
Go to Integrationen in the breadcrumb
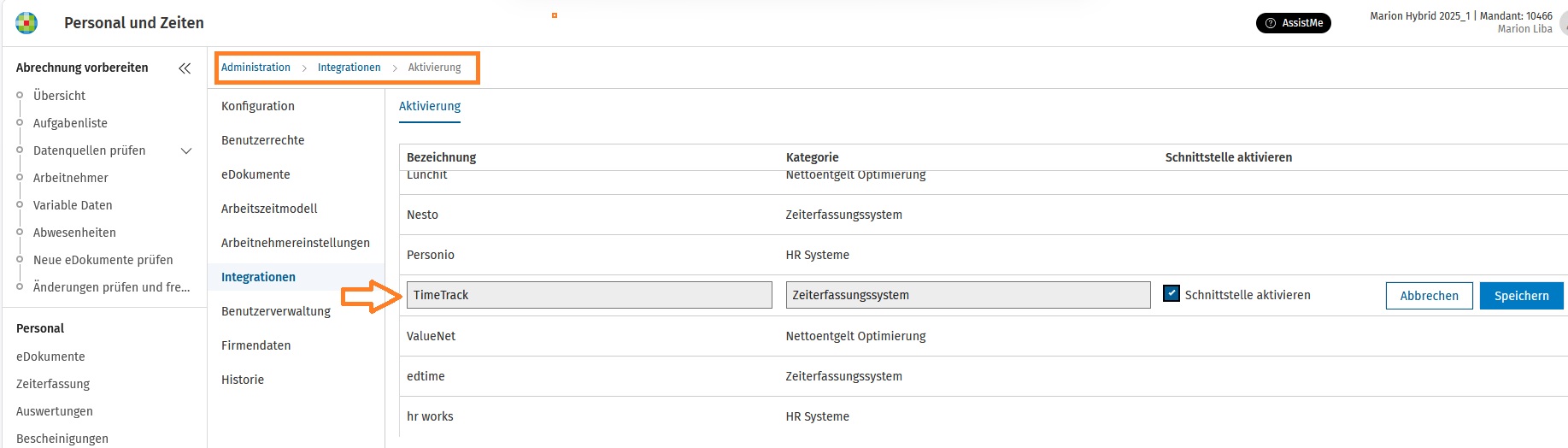349,68
